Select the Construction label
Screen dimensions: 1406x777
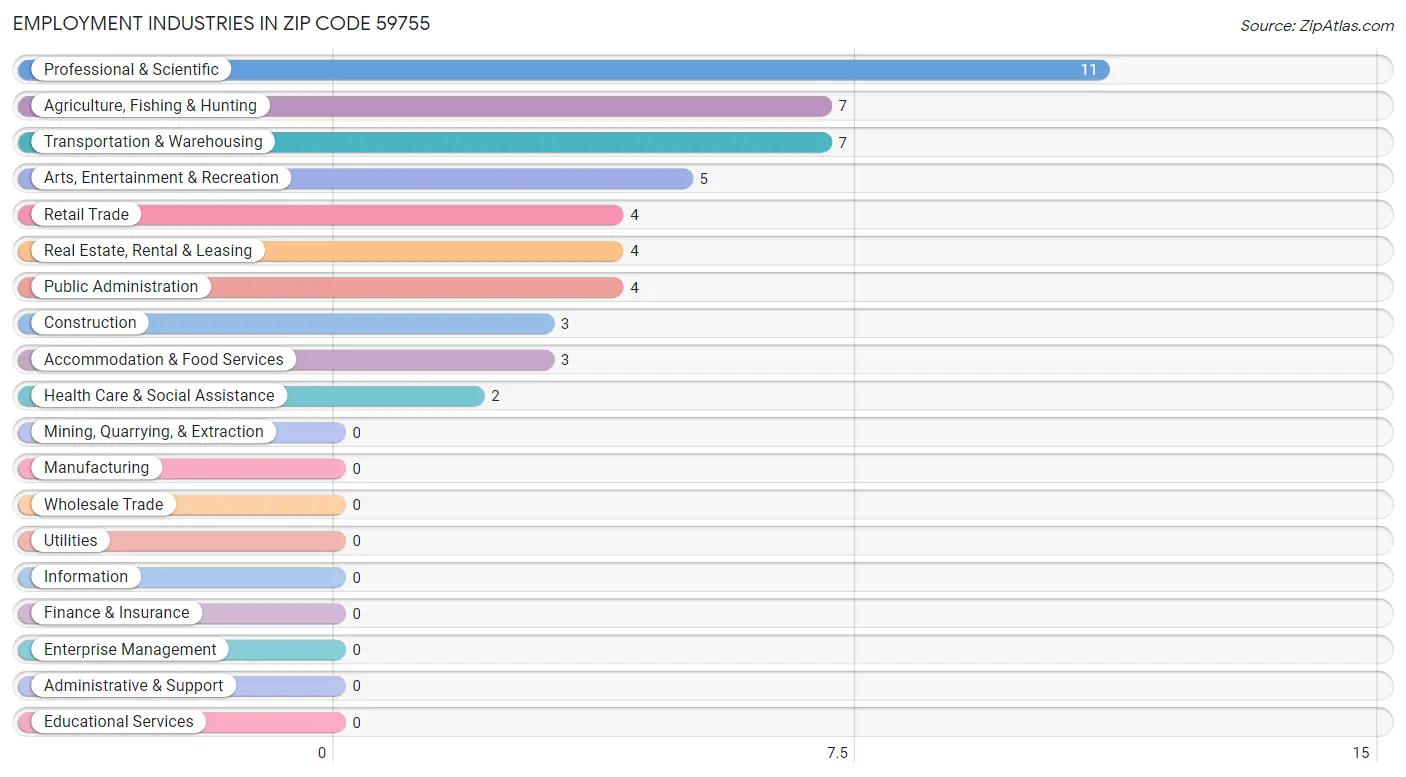click(90, 323)
